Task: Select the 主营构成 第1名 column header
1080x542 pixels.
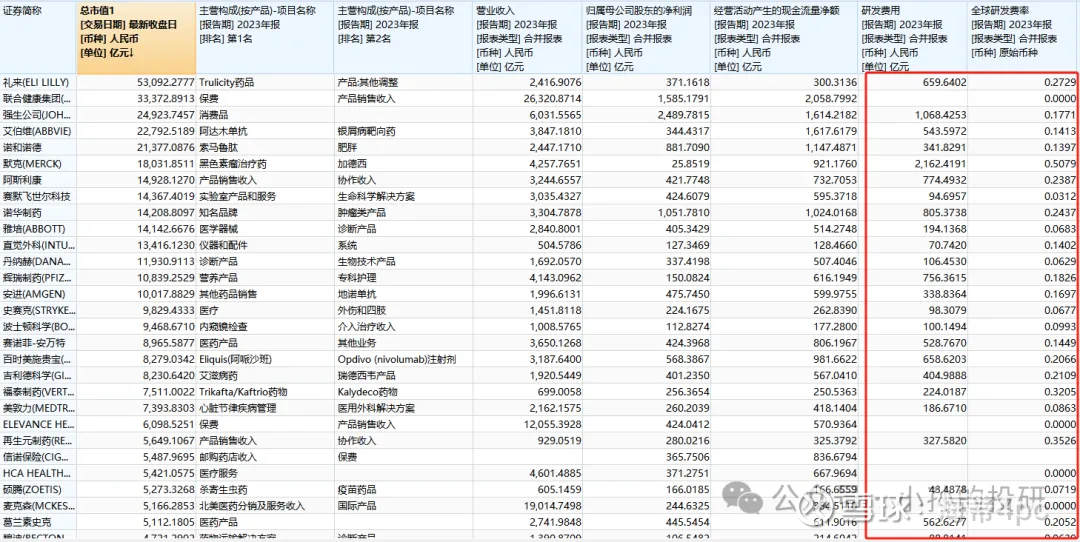Action: coord(265,38)
